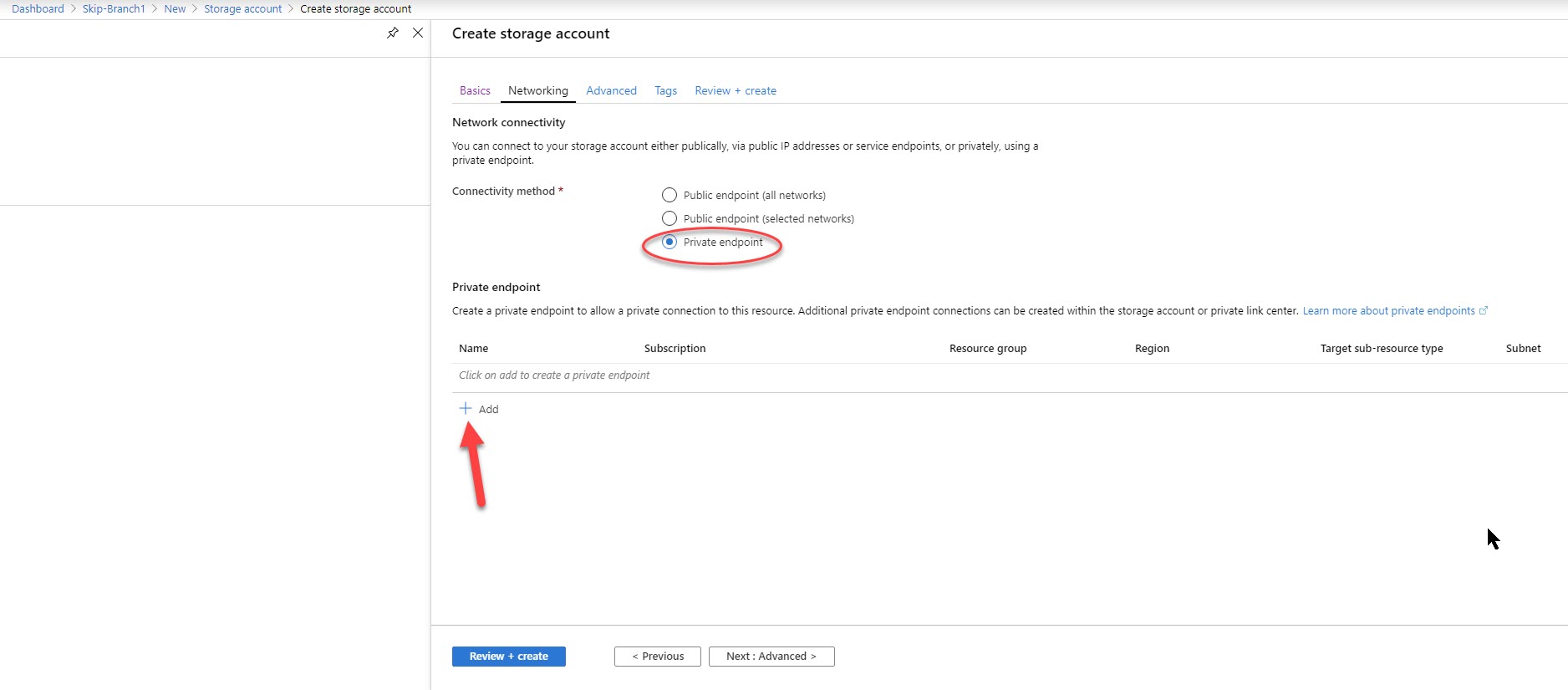Go to the New breadcrumb
This screenshot has width=1568, height=690.
coord(175,8)
